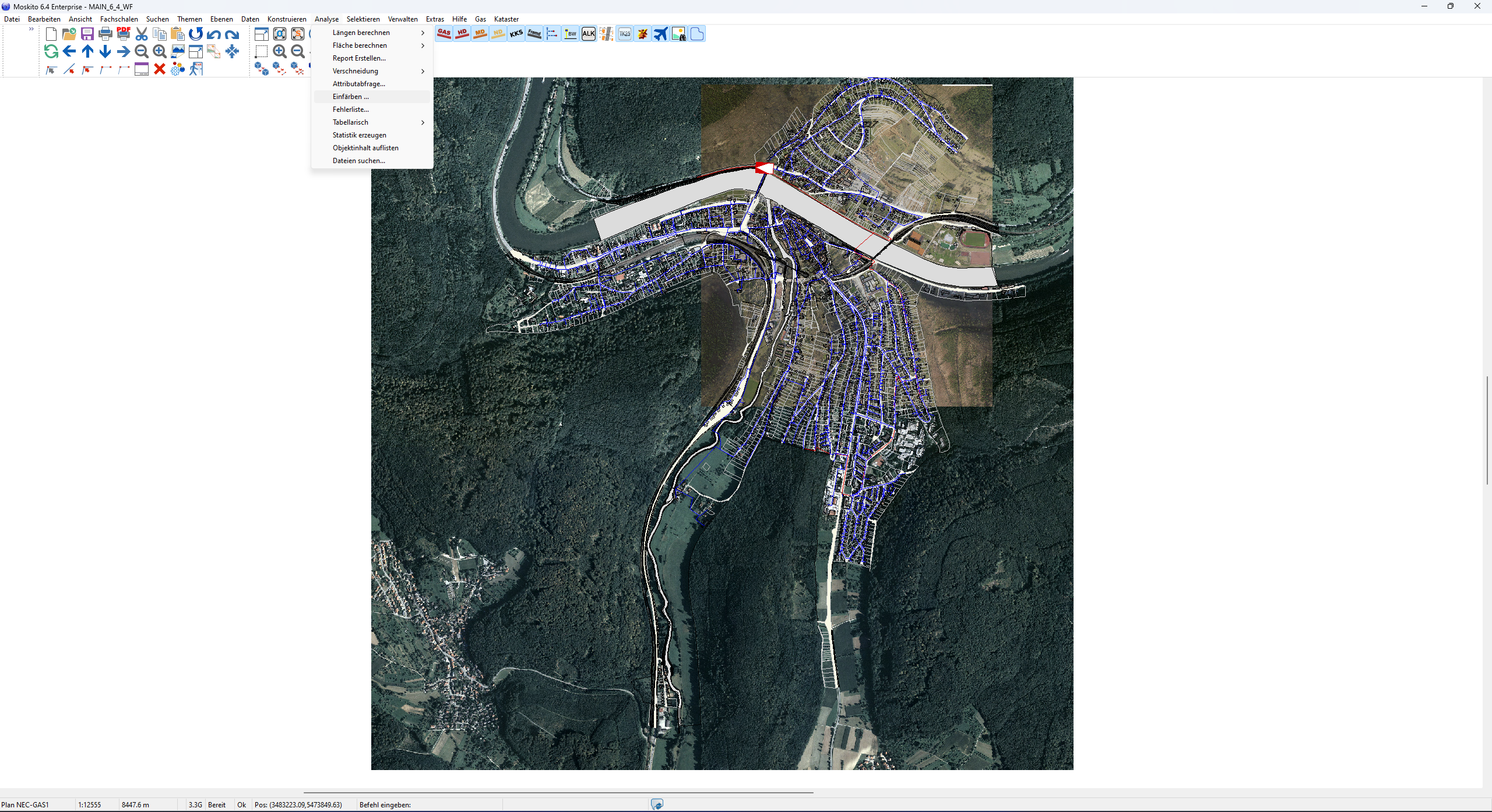Viewport: 1492px width, 812px height.
Task: Toggle the KKS layer button
Action: click(x=516, y=34)
